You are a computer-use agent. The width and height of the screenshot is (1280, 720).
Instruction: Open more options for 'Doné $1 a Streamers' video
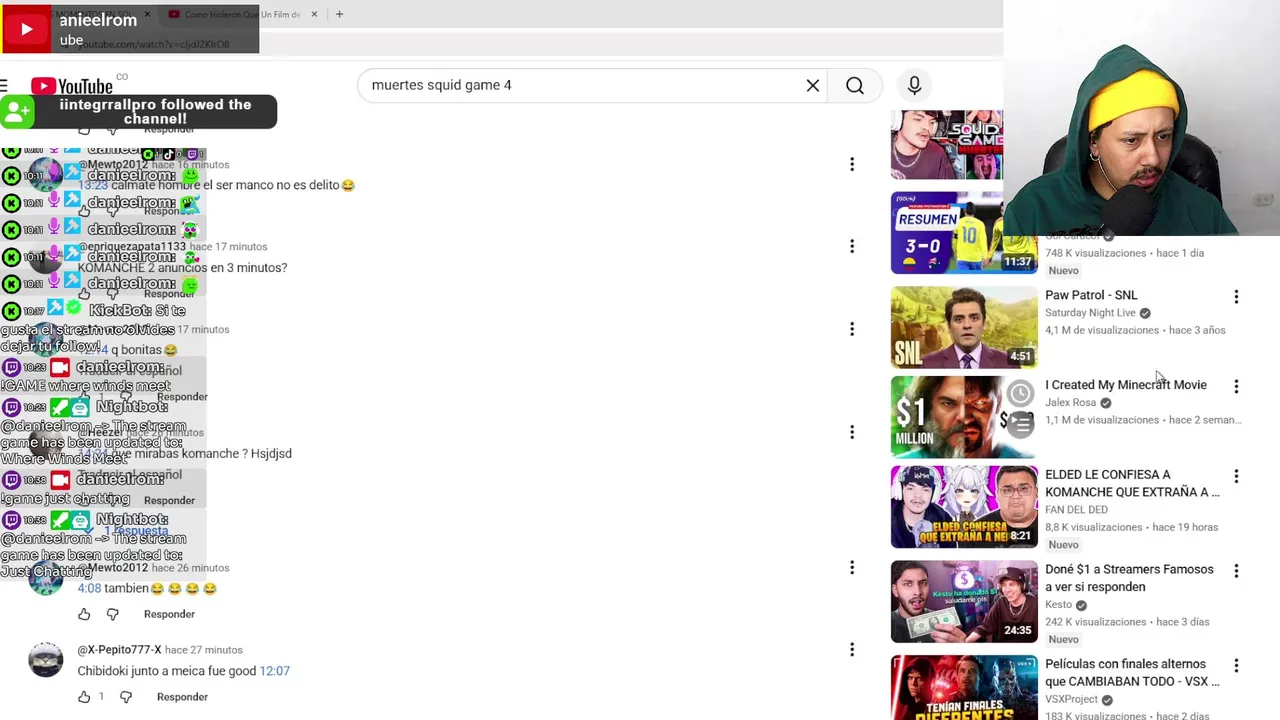tap(1236, 571)
